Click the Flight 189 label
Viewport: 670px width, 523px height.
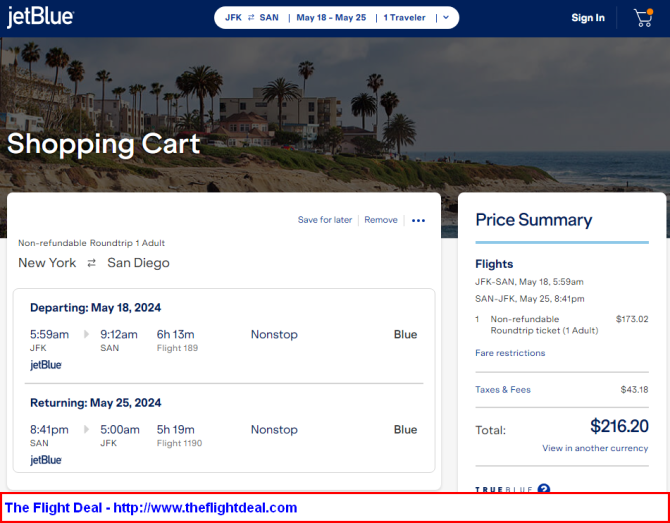177,348
